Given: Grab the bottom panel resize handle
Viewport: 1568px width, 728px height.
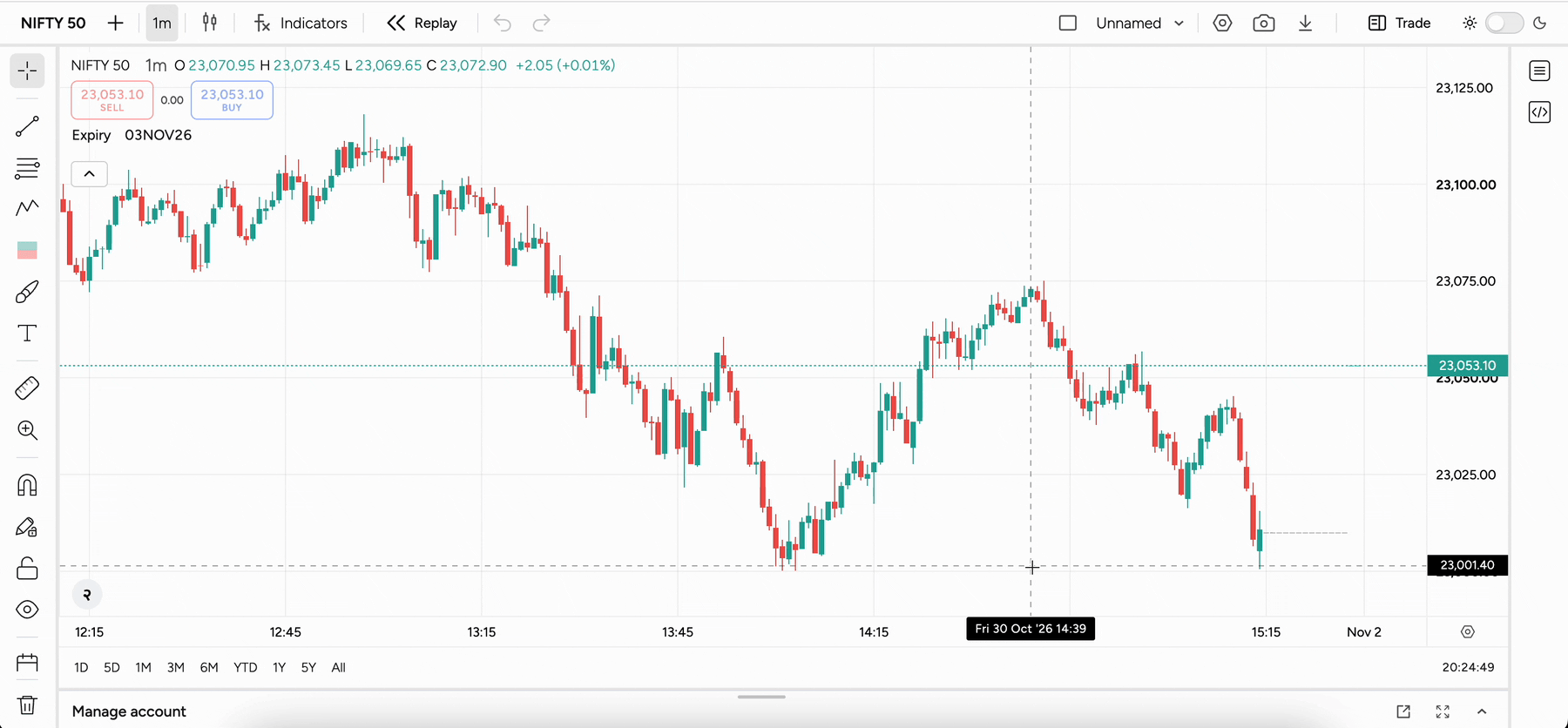Looking at the screenshot, I should click(x=761, y=697).
